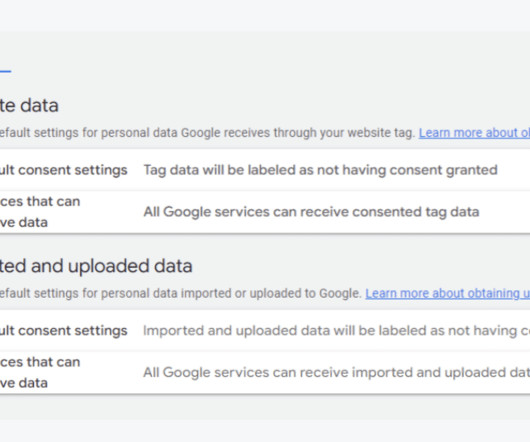Click description mentioning 'imported or uploaded to Google'

tap(181, 293)
